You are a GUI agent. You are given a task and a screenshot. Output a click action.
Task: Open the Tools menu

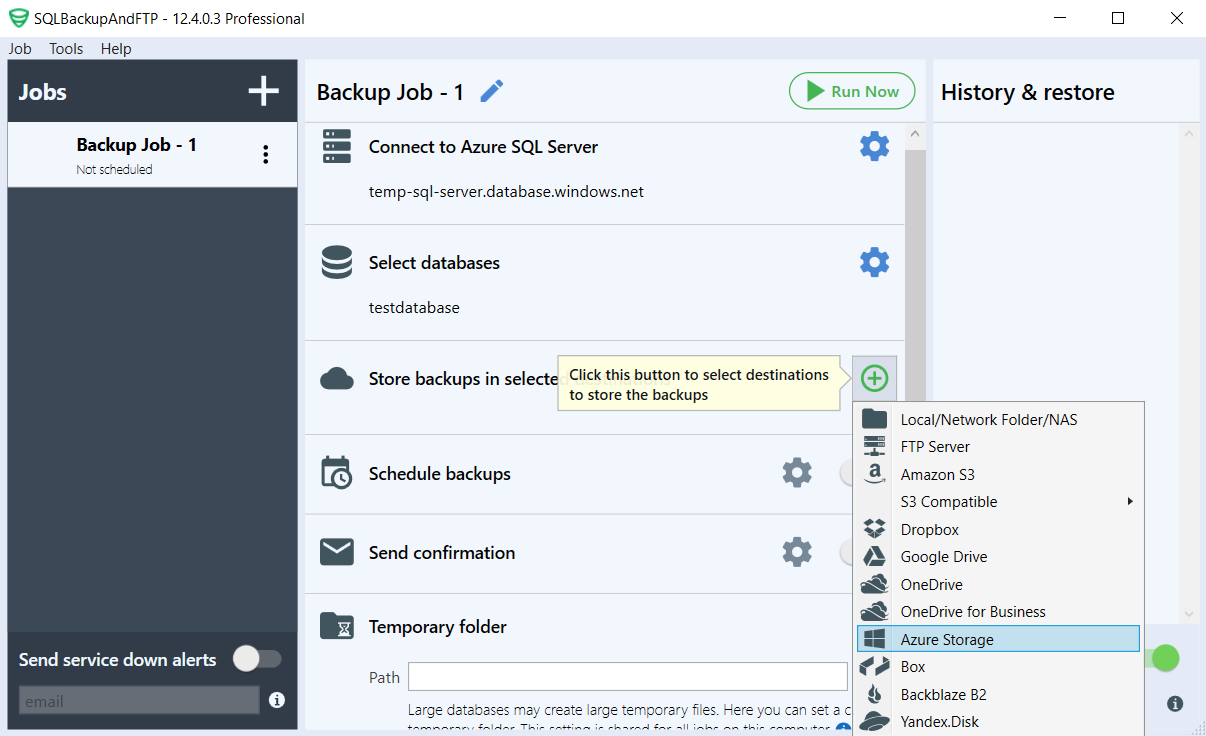66,48
